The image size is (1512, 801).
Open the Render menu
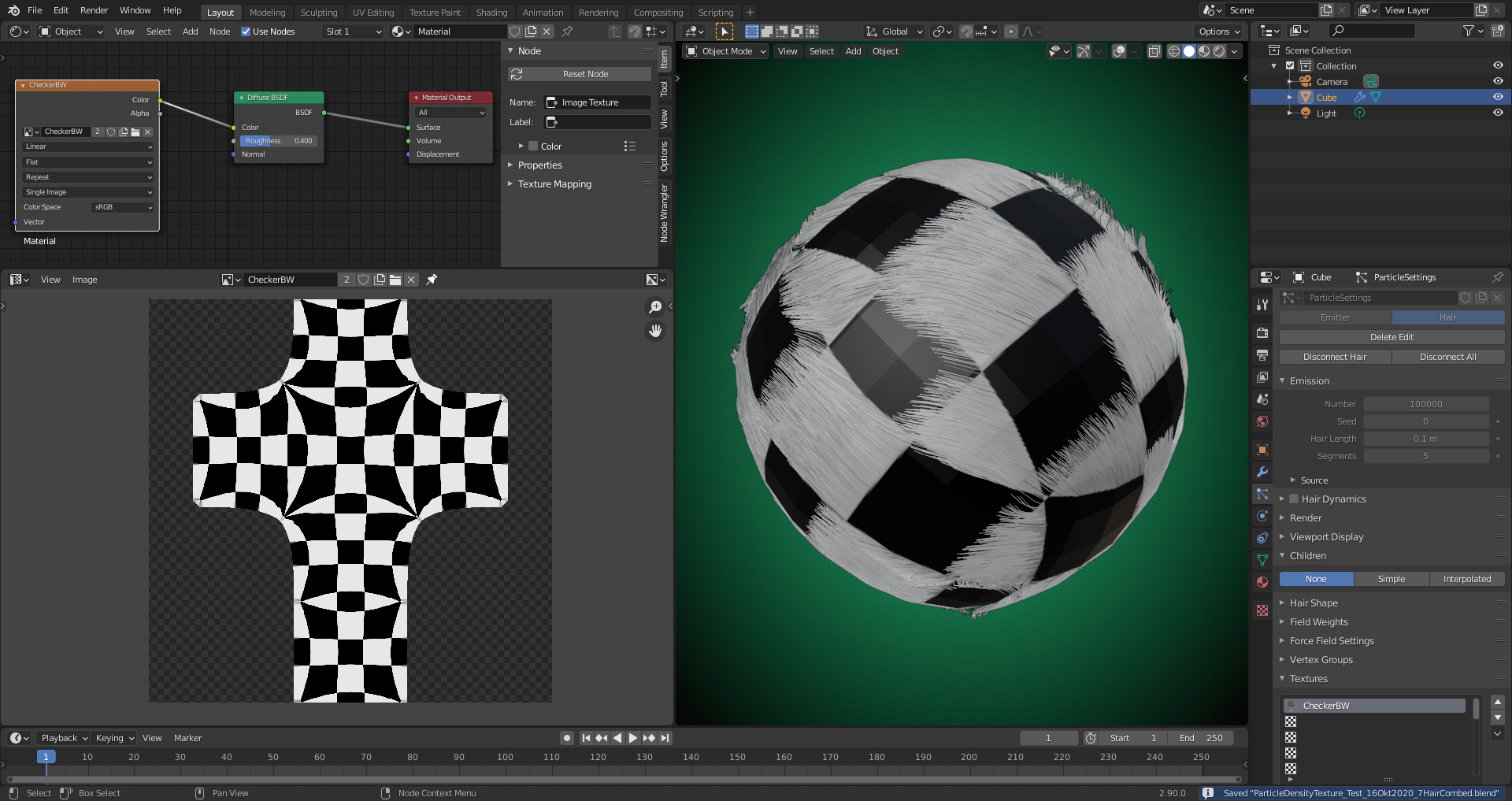click(x=94, y=10)
